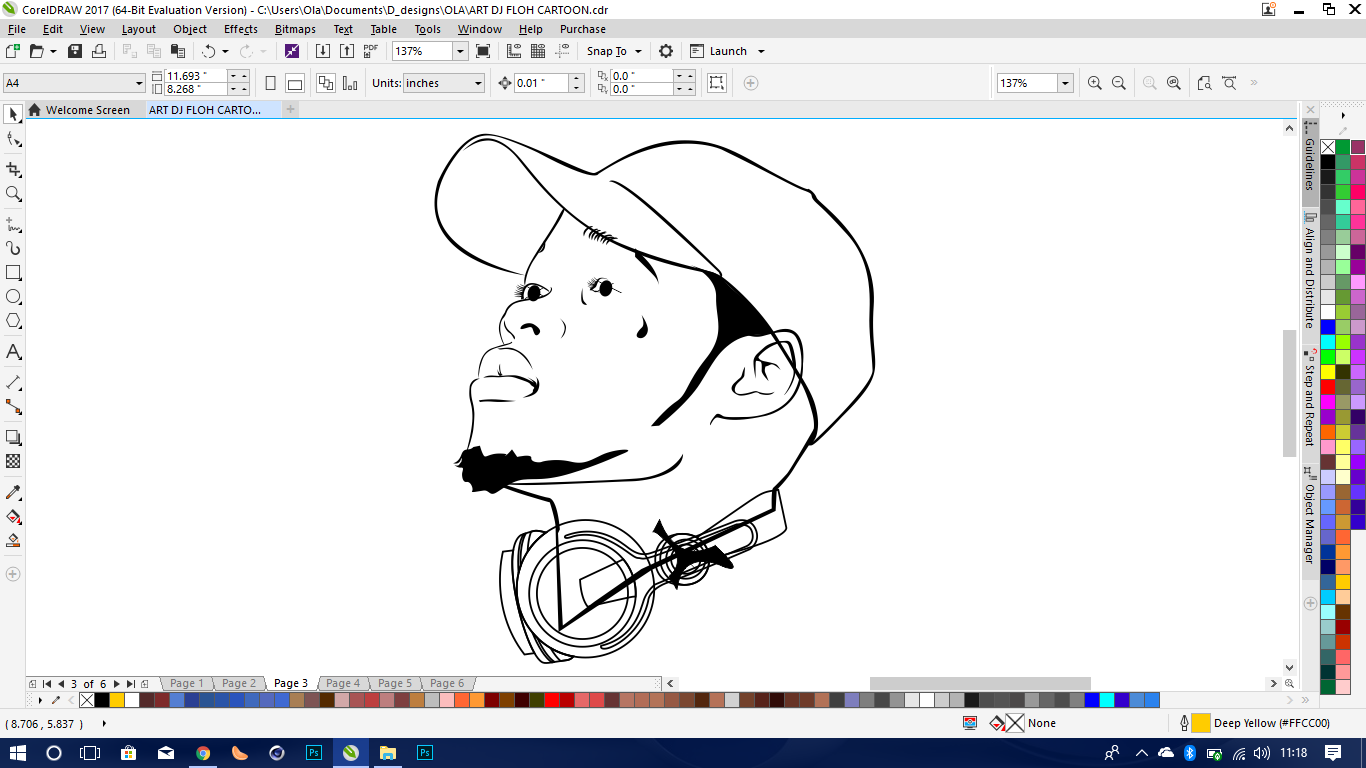
Task: Open the A4 page size dropdown
Action: point(140,83)
